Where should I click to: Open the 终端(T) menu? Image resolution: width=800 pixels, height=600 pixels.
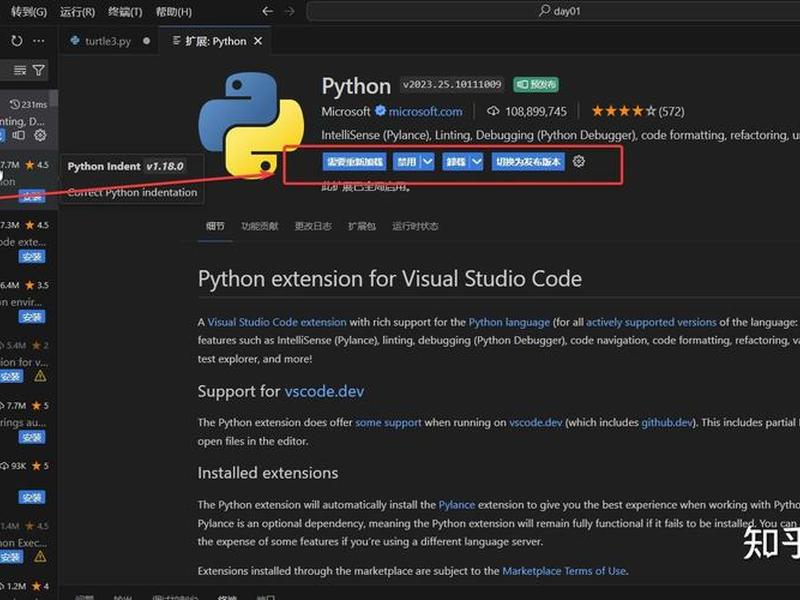125,11
